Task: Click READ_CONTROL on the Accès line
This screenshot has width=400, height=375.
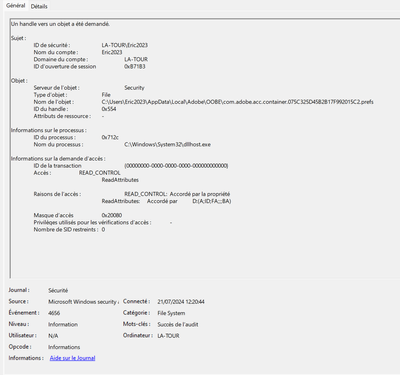Action: pos(100,173)
